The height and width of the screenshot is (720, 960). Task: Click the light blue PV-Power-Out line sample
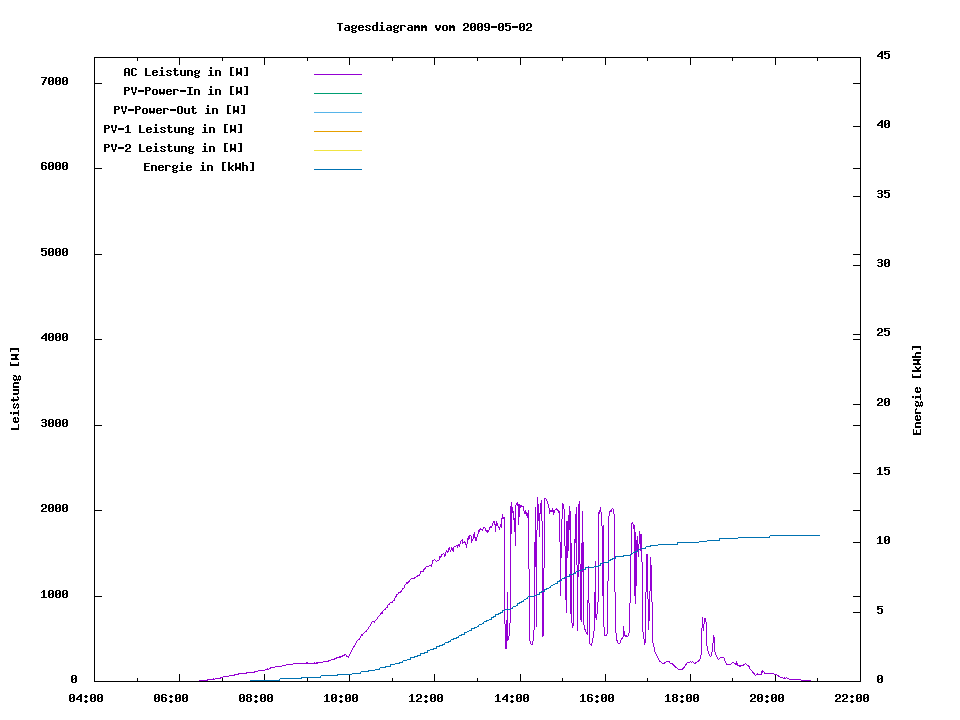click(337, 112)
